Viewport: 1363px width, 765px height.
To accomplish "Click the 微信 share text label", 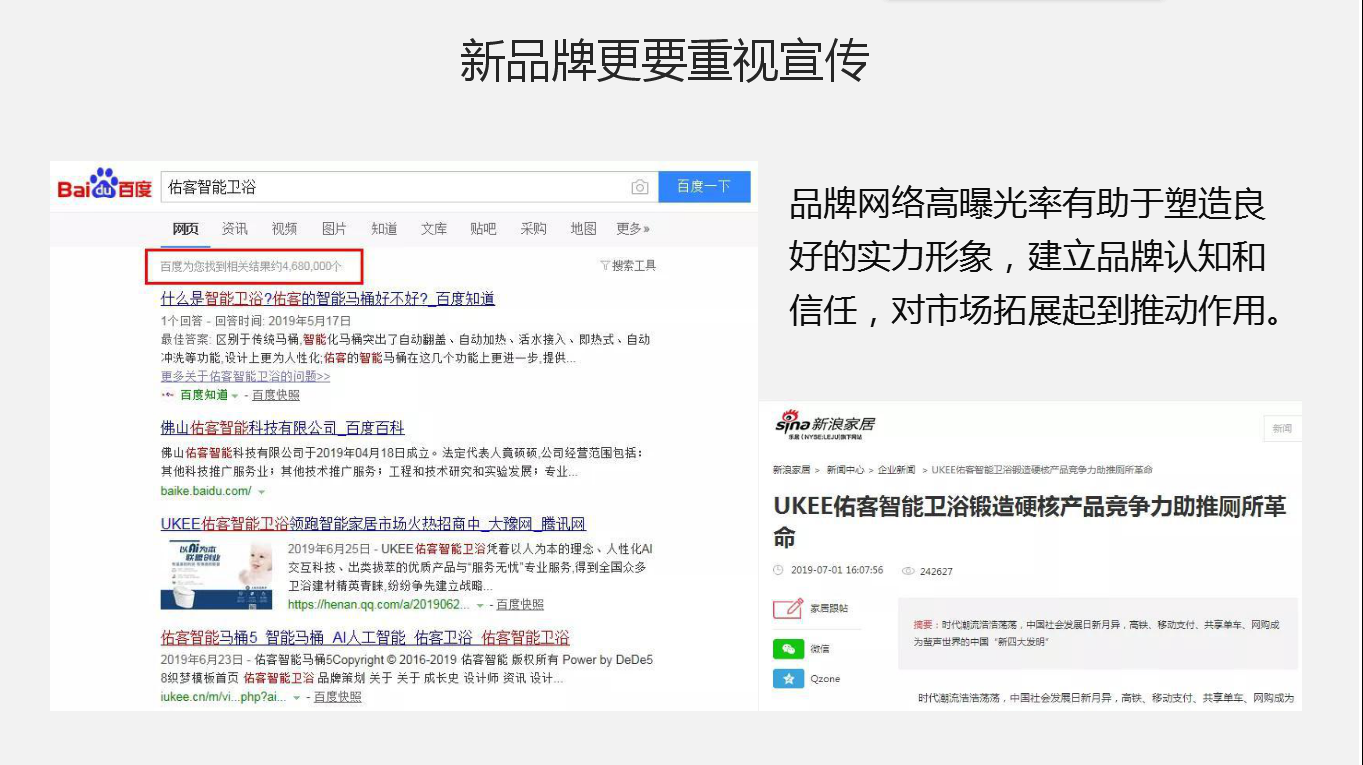I will 820,649.
